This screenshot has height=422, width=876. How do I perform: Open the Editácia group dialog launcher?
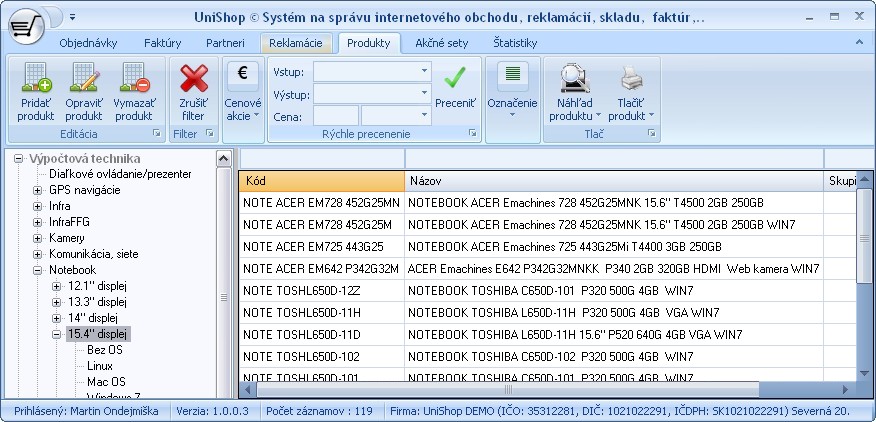click(x=157, y=134)
